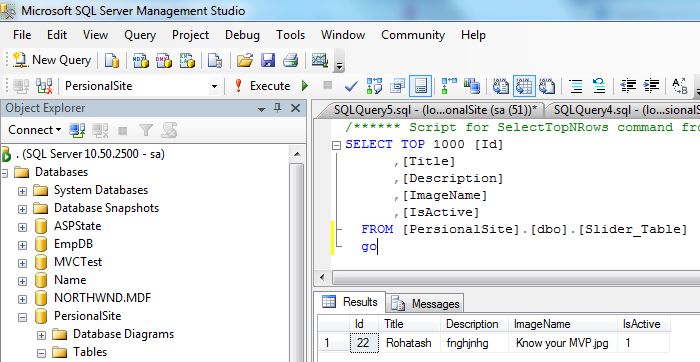Open a Database Engine Query
This screenshot has width=700, height=362.
click(x=112, y=60)
